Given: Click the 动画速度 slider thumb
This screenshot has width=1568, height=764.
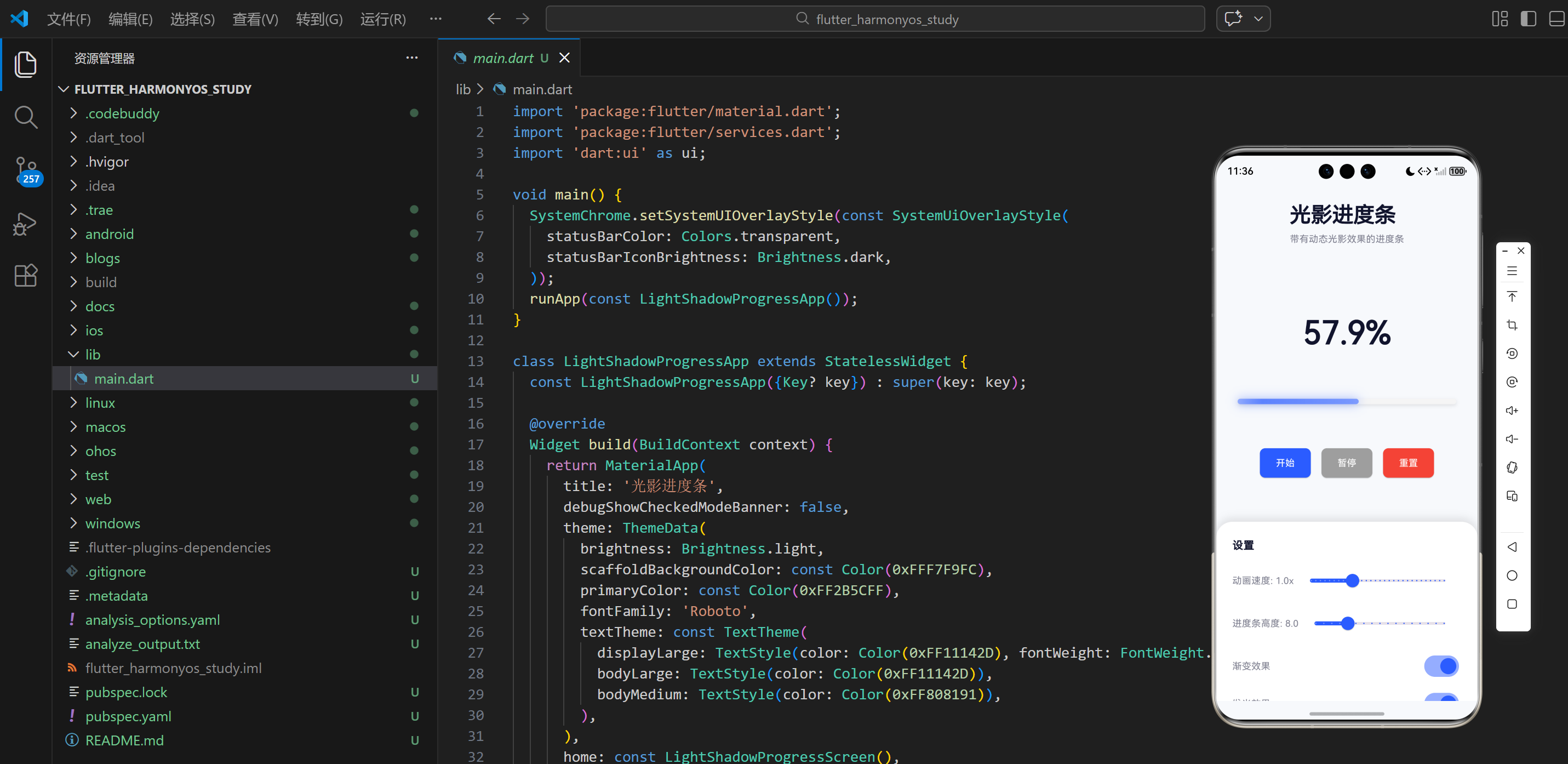Looking at the screenshot, I should tap(1352, 580).
